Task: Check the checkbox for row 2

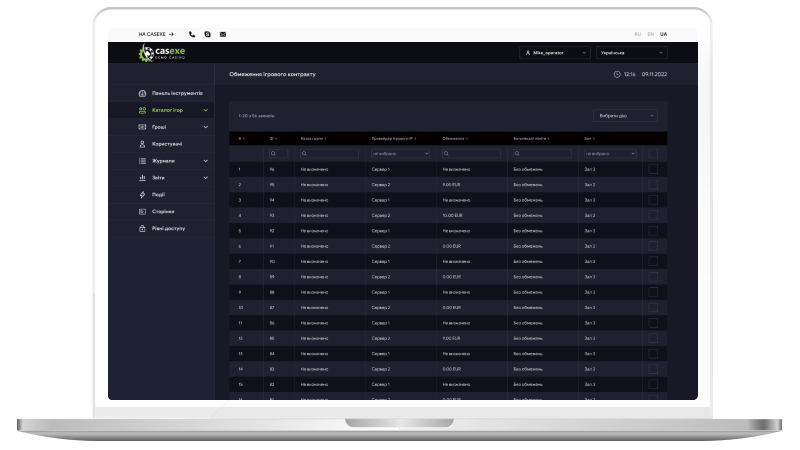Action: click(653, 184)
